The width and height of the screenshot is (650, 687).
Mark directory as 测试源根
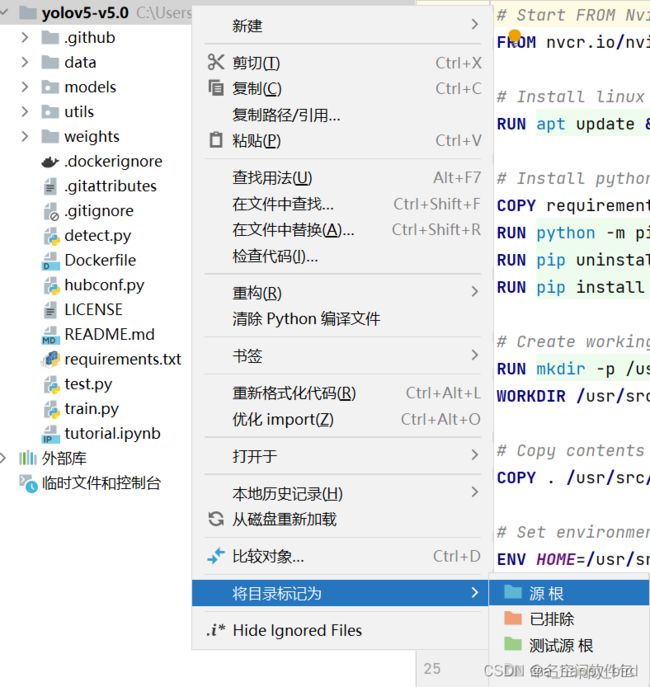tap(569, 645)
